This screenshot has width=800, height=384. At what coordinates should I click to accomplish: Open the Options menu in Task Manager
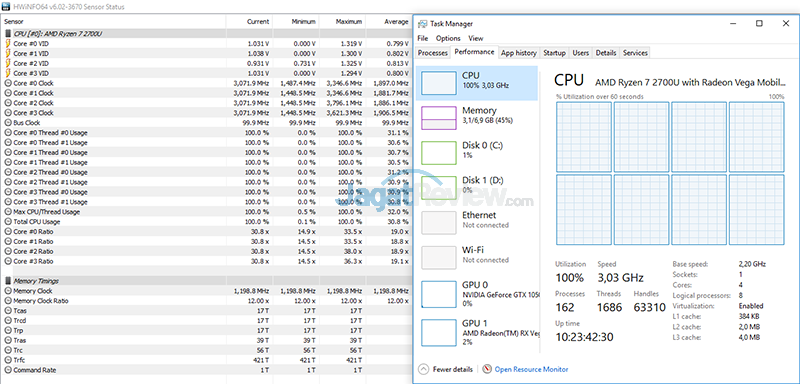pyautogui.click(x=448, y=38)
